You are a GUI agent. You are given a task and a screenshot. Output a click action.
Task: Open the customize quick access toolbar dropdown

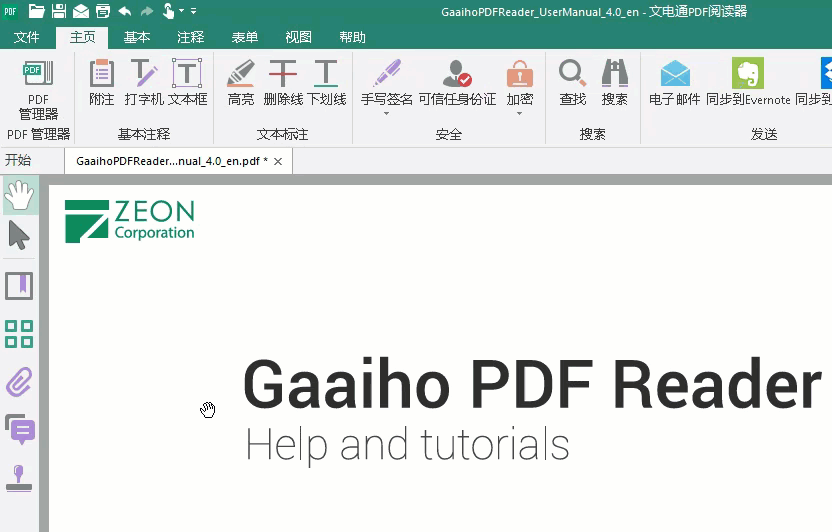[193, 11]
